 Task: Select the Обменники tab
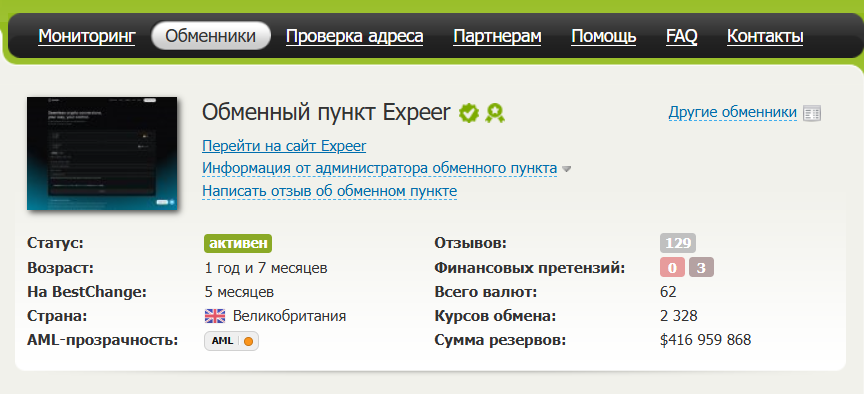click(x=211, y=36)
